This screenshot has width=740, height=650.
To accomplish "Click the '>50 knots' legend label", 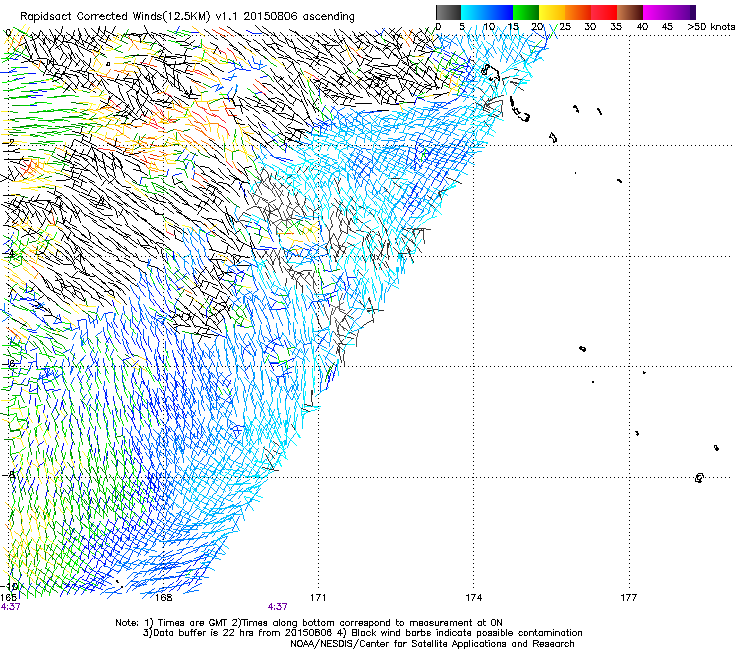I will [x=711, y=27].
